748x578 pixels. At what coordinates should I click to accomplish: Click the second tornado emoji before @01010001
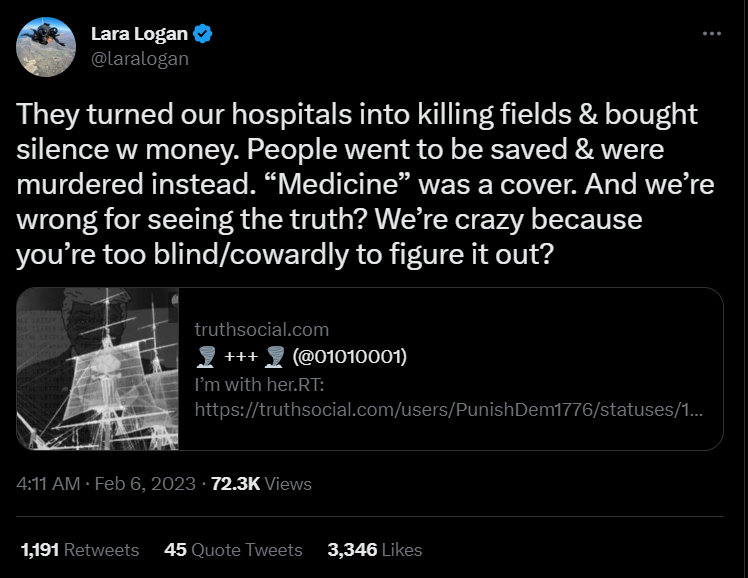point(276,357)
